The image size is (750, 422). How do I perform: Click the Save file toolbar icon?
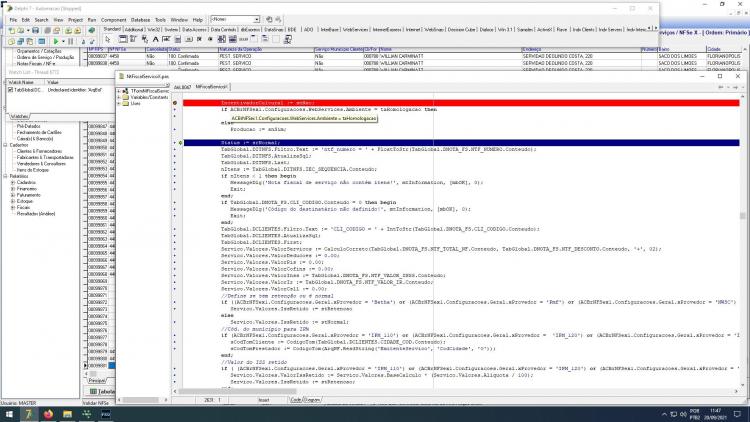[35, 31]
